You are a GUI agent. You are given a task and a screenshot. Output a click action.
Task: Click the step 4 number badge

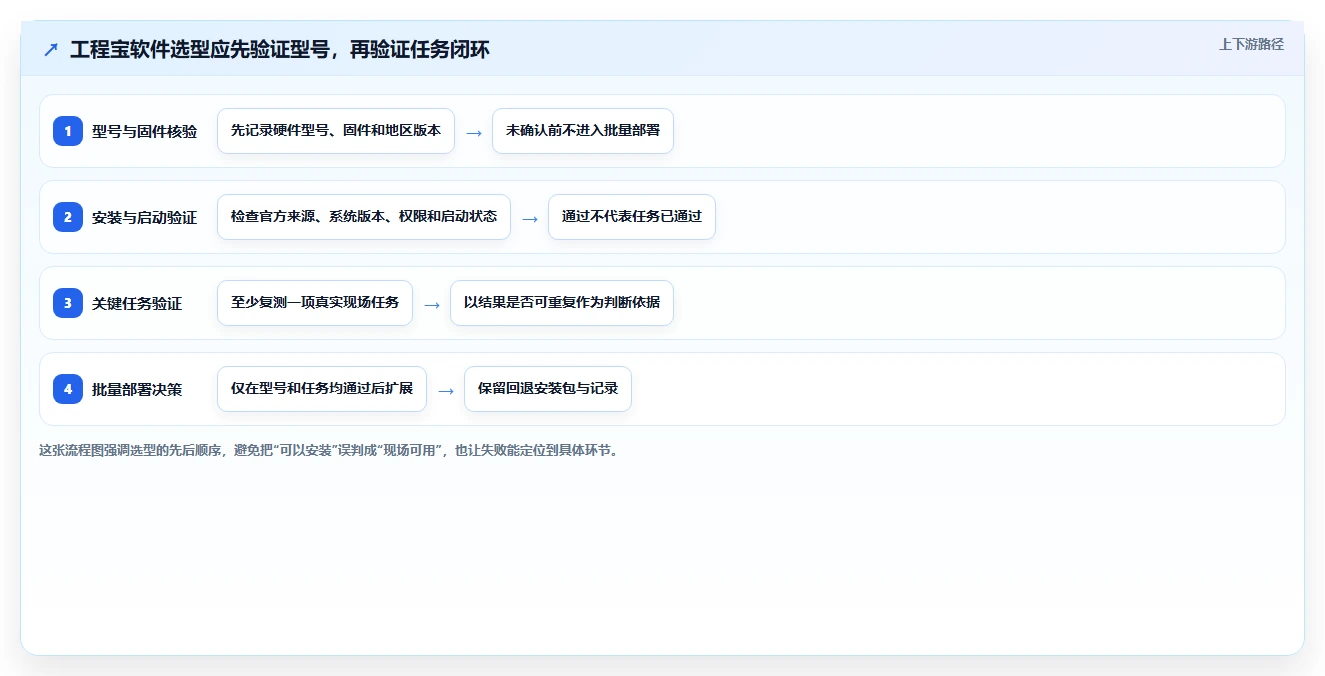point(68,389)
